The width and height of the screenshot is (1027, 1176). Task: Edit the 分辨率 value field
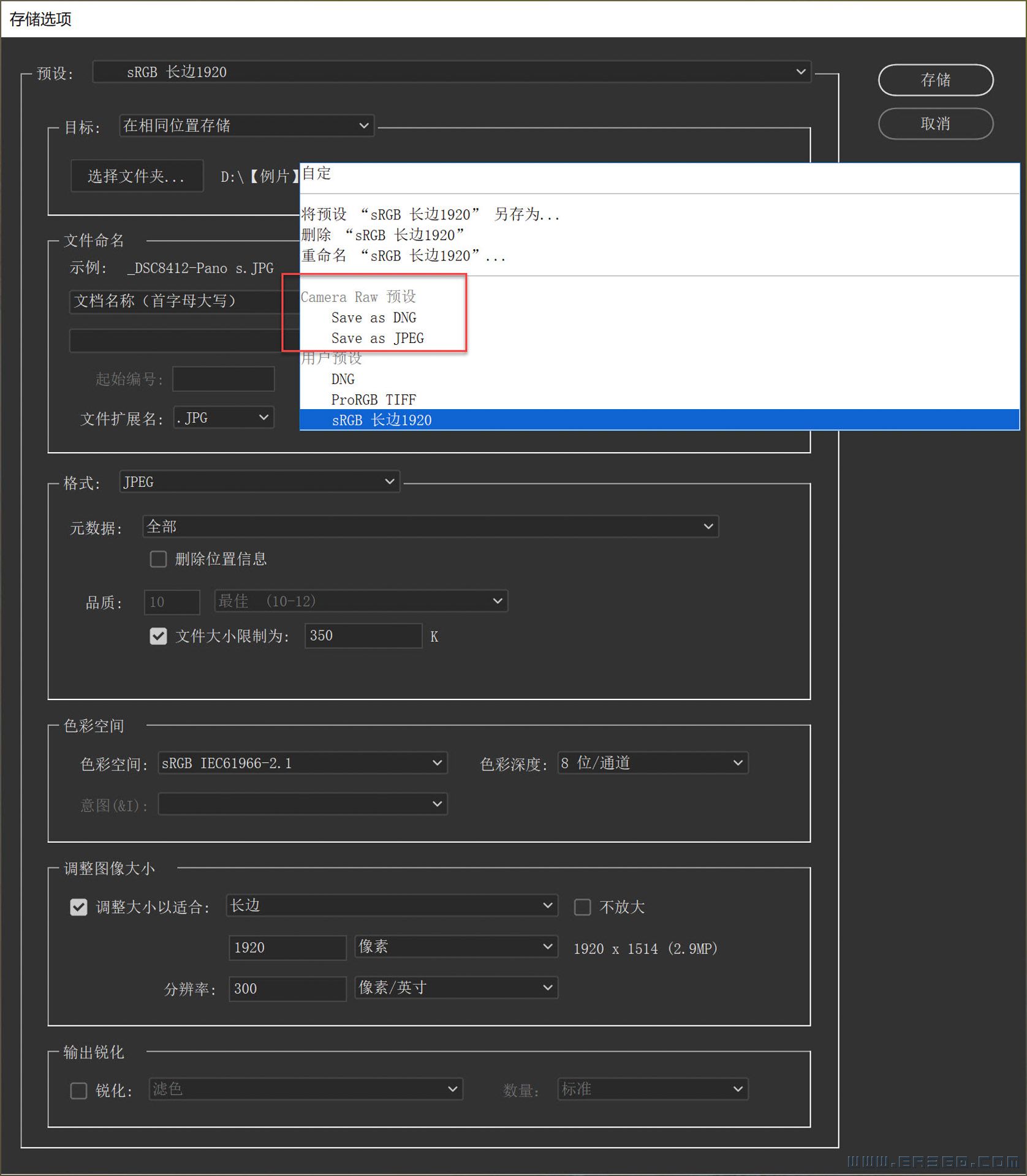tap(287, 988)
